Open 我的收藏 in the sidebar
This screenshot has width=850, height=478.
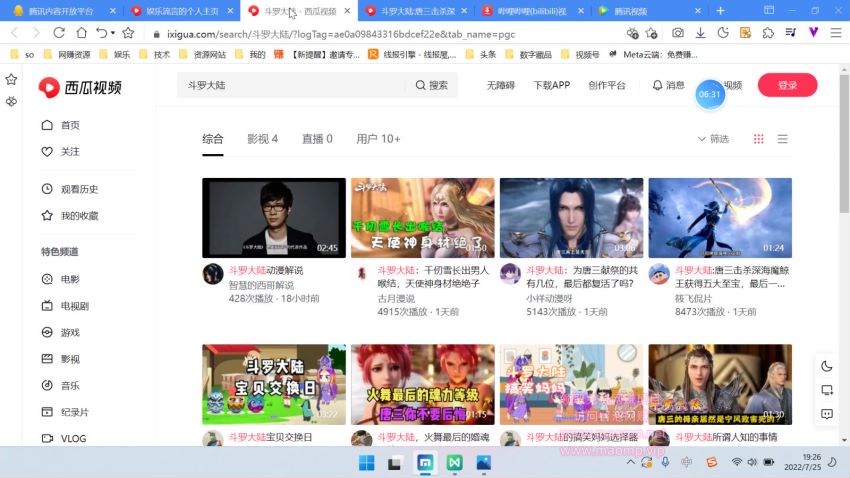[x=70, y=216]
